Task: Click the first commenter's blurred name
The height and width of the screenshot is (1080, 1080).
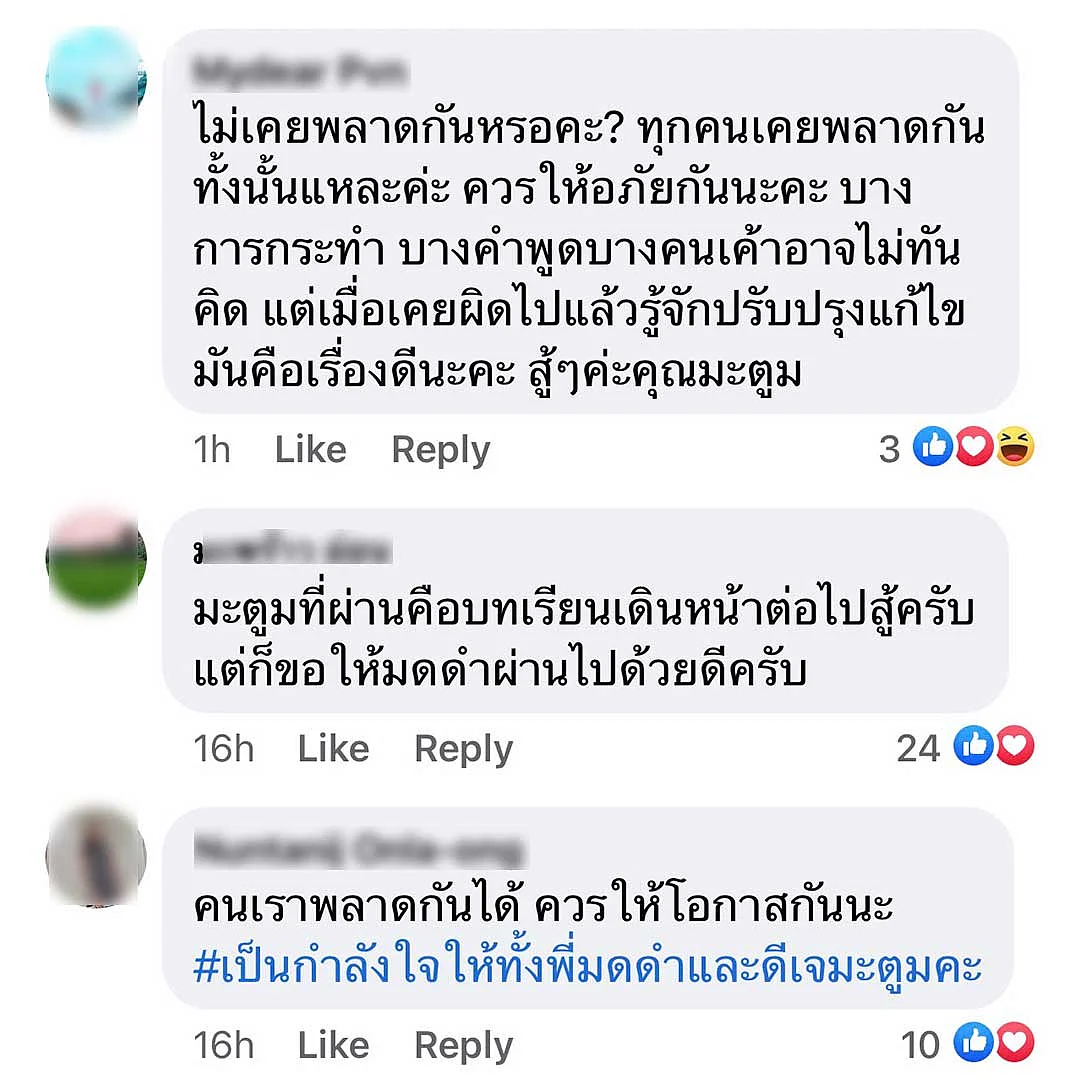Action: coord(301,72)
